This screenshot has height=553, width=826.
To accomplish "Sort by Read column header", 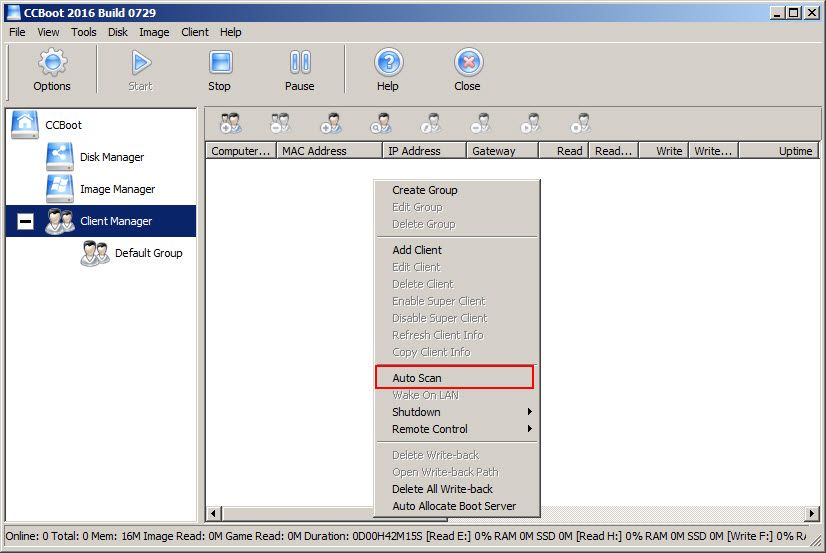I will tap(563, 151).
